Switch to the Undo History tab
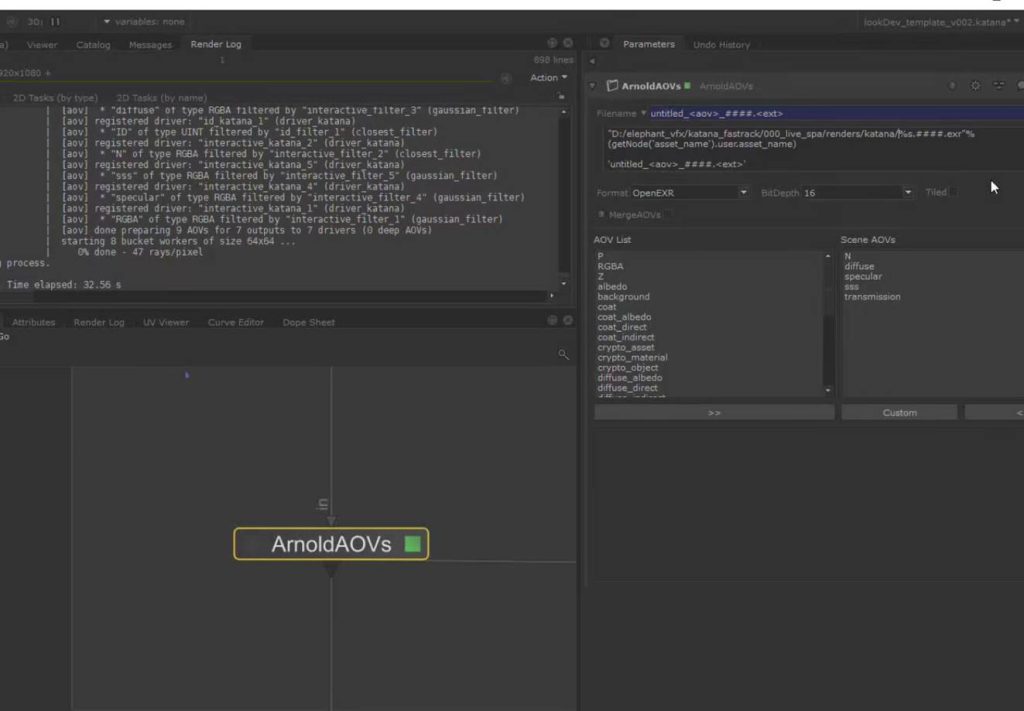The height and width of the screenshot is (711, 1024). pos(720,44)
